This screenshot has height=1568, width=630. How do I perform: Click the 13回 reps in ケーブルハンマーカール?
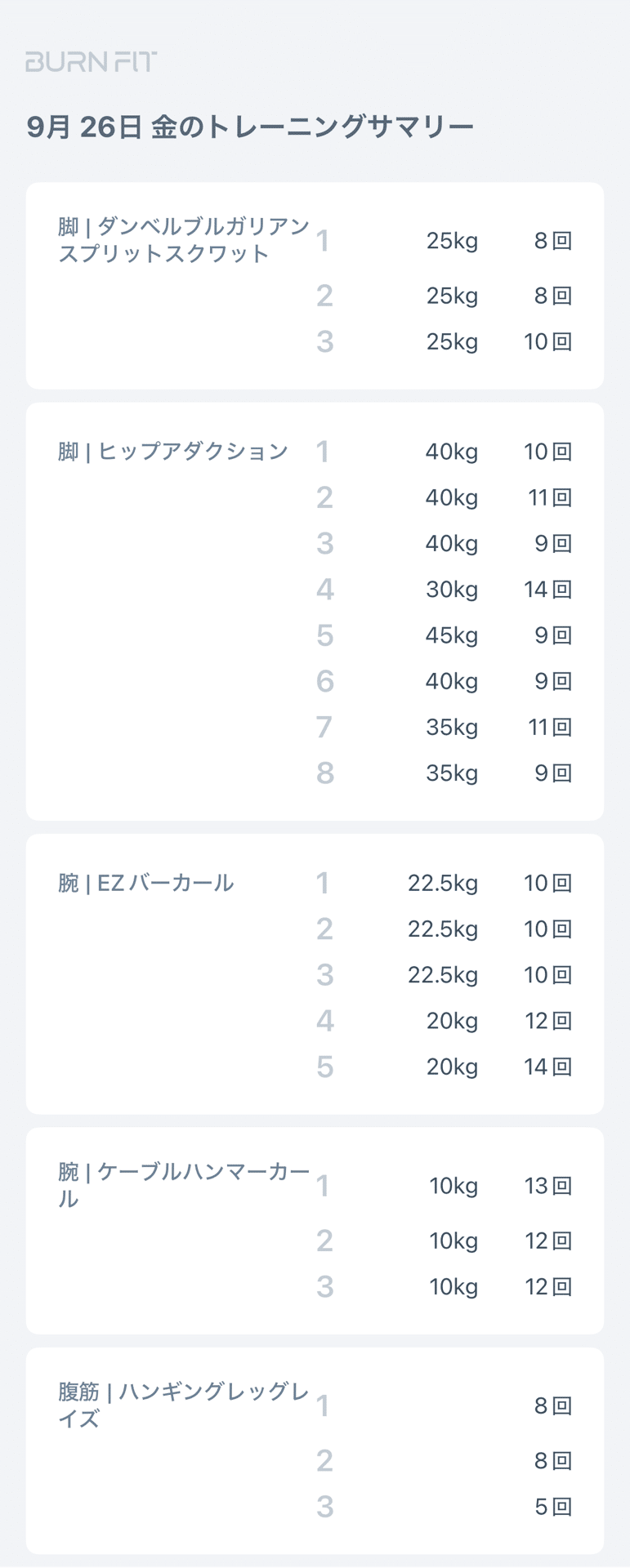coord(547,1186)
